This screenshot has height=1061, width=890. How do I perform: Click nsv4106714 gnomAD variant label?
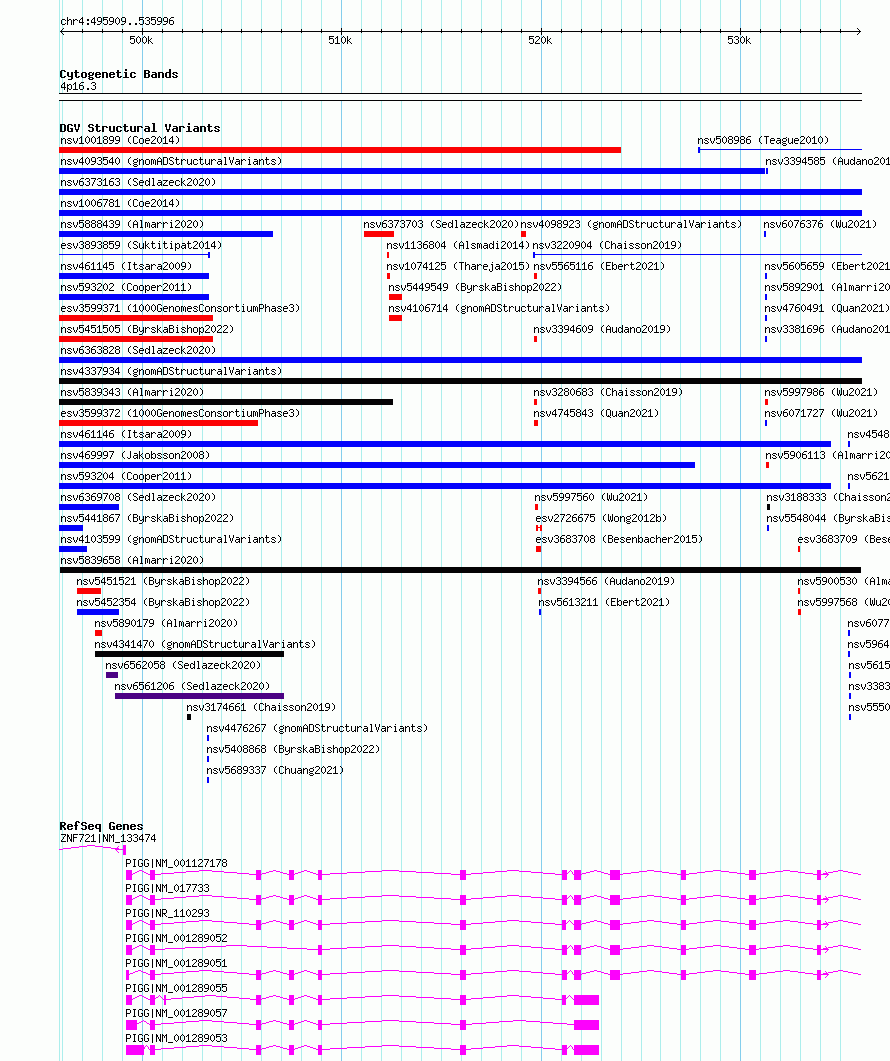pos(499,308)
